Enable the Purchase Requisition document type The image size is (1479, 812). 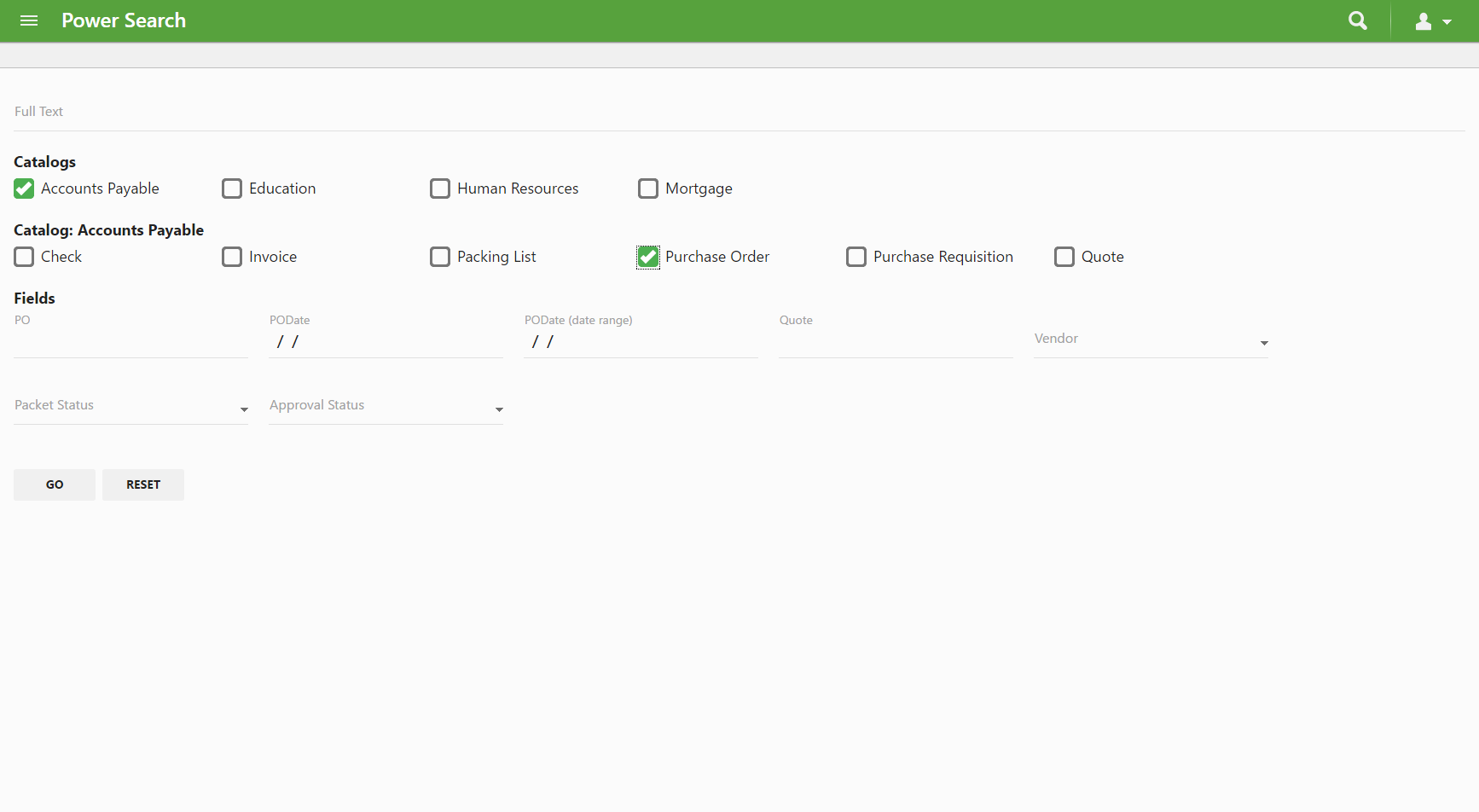click(856, 257)
